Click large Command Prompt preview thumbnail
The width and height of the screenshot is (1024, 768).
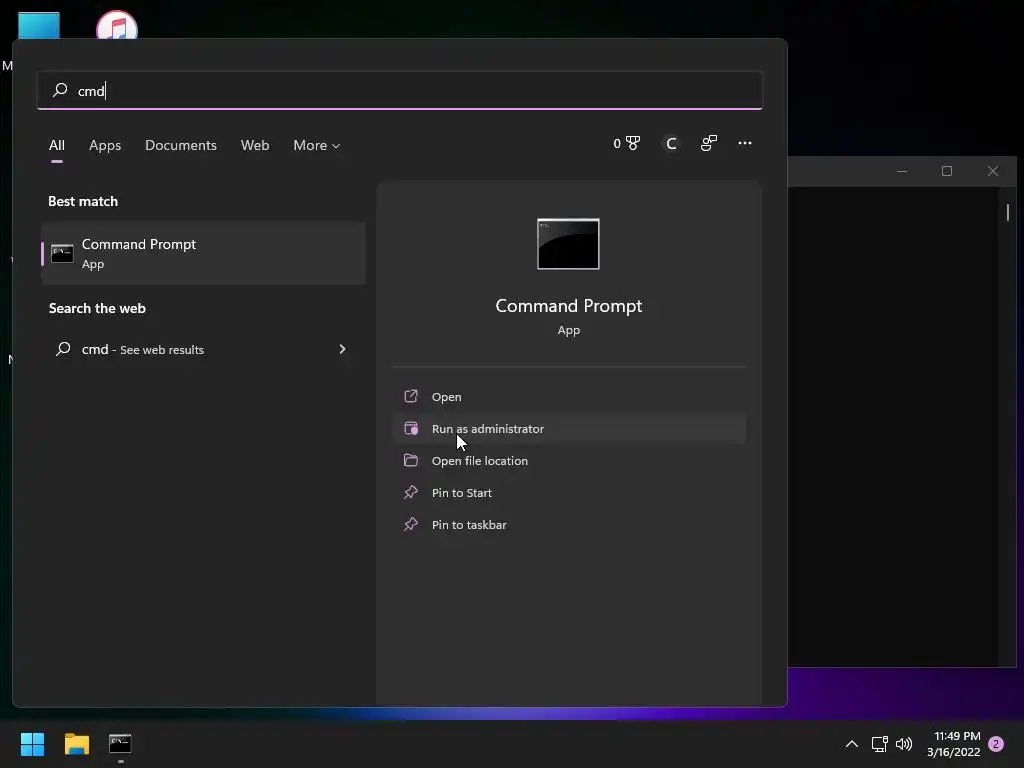568,244
